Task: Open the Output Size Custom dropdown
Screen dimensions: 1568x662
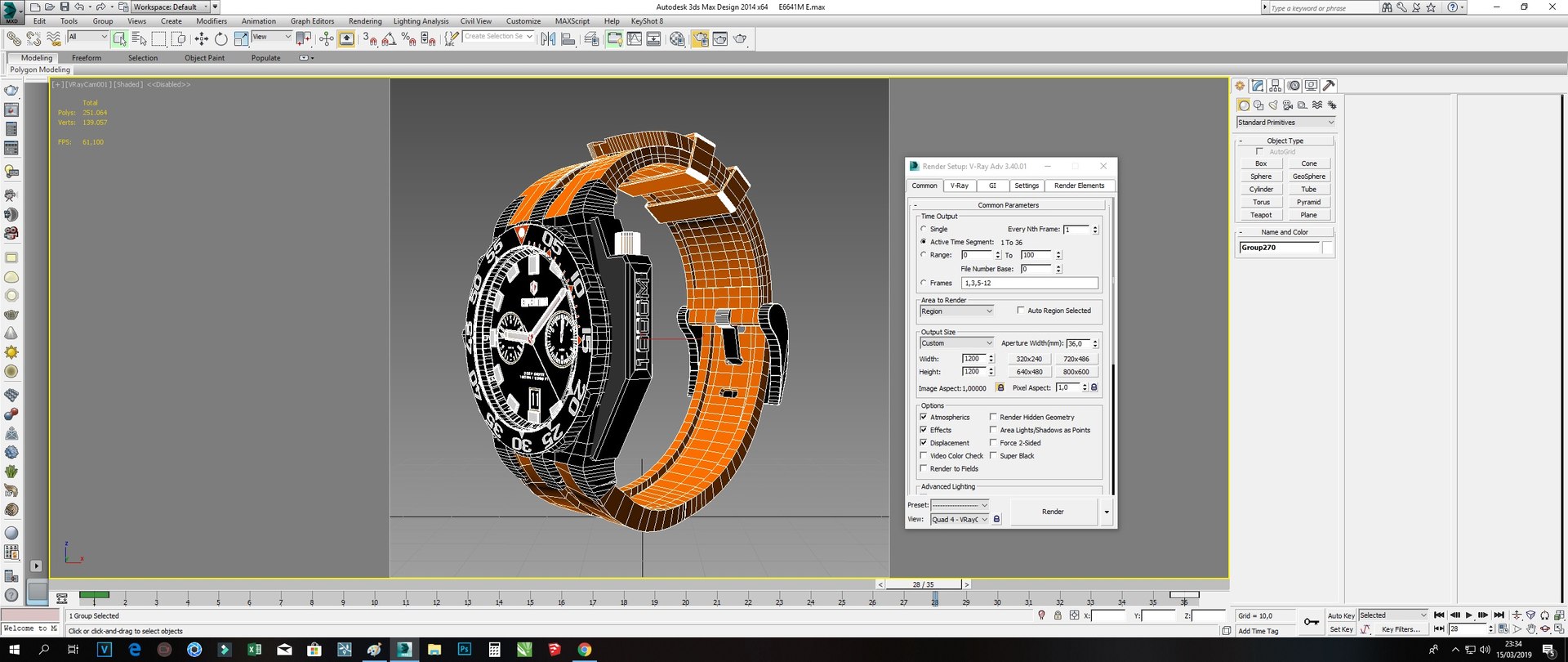Action: [x=956, y=343]
